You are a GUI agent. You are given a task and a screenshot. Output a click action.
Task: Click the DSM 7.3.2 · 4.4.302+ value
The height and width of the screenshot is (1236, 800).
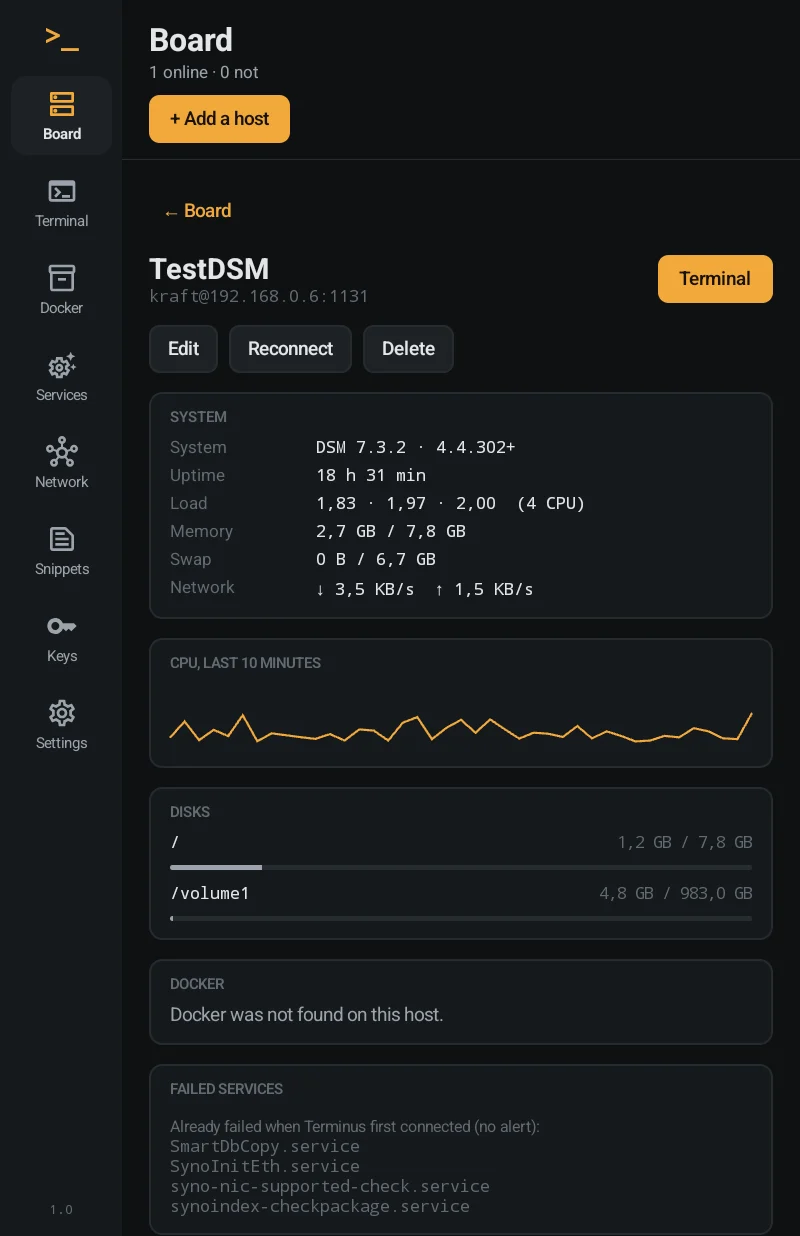coord(415,447)
